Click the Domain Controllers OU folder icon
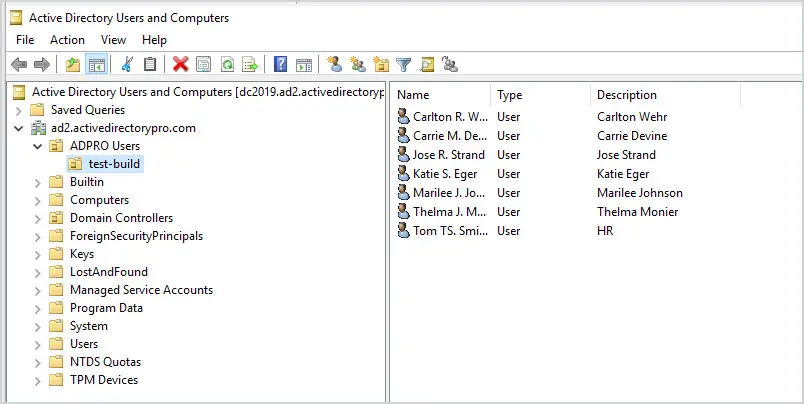The width and height of the screenshot is (804, 404). tap(56, 218)
